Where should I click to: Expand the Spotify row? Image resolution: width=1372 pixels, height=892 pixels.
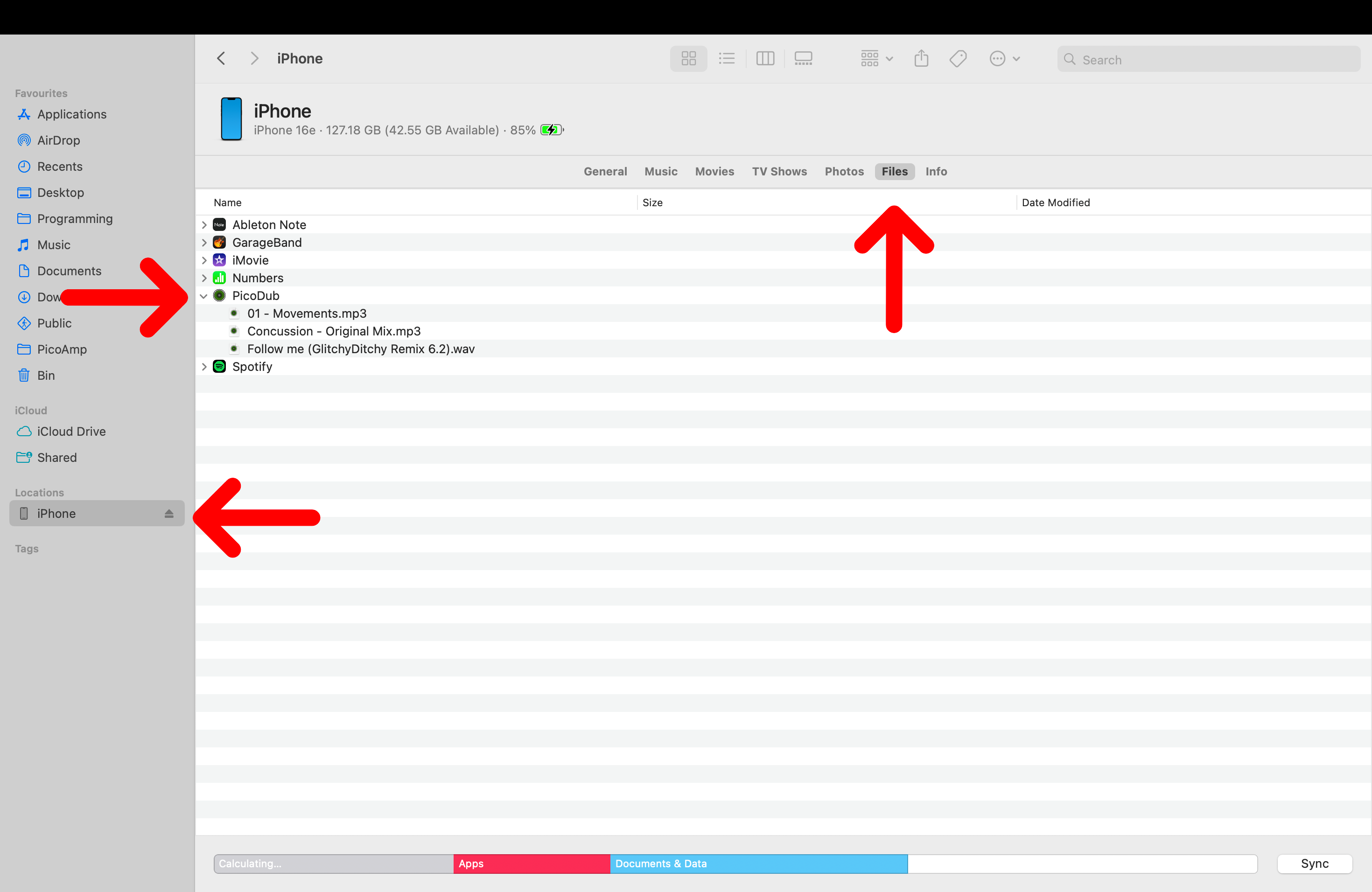click(204, 367)
